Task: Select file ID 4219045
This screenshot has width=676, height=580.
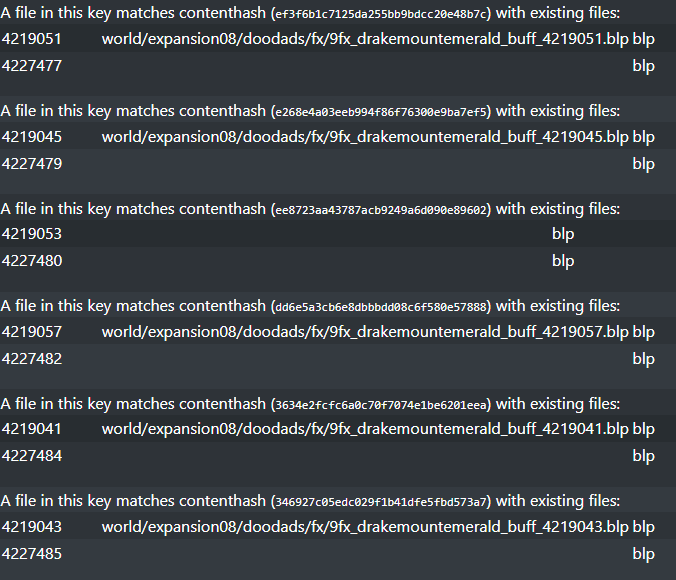Action: (x=31, y=137)
